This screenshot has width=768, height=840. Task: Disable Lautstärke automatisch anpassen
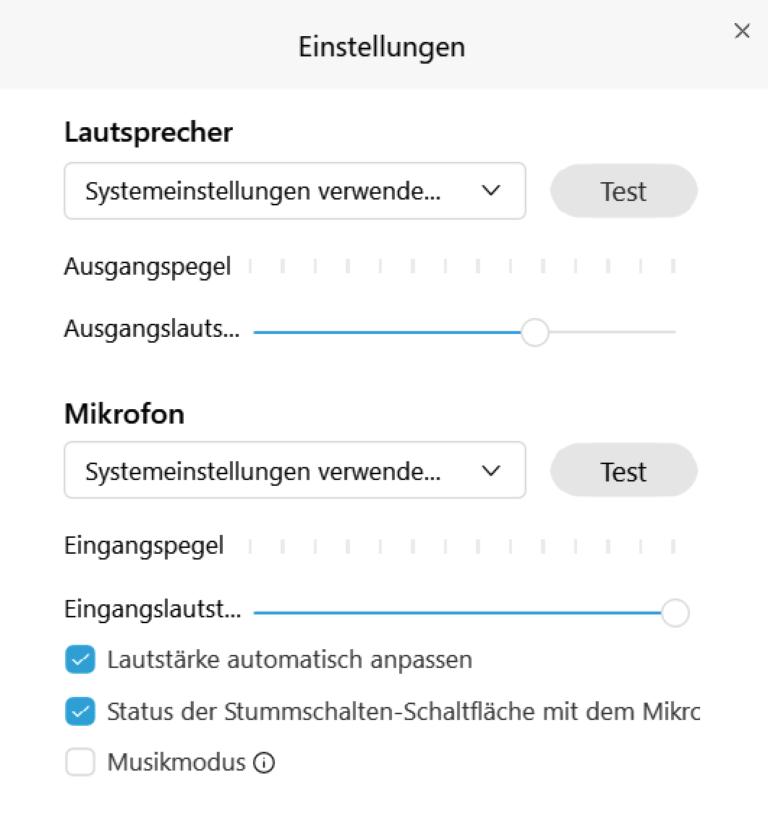point(80,659)
